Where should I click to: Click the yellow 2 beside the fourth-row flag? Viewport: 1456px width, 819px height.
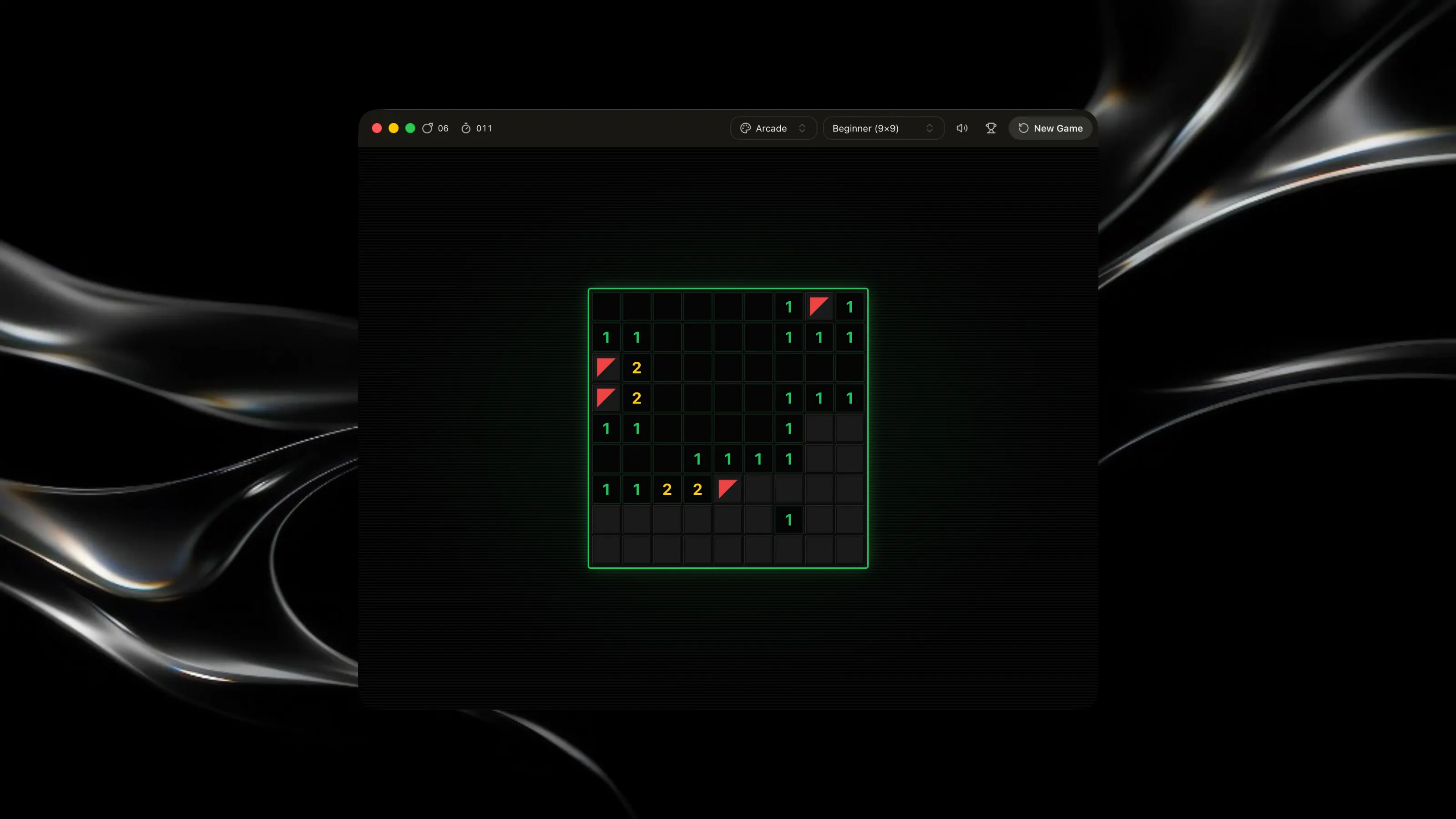pos(637,398)
